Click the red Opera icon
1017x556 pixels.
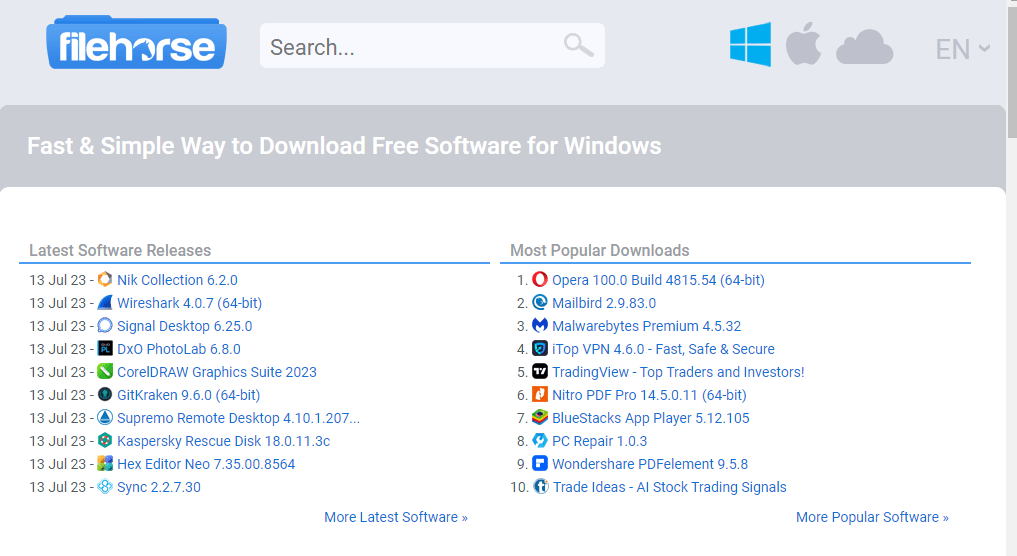[x=540, y=280]
